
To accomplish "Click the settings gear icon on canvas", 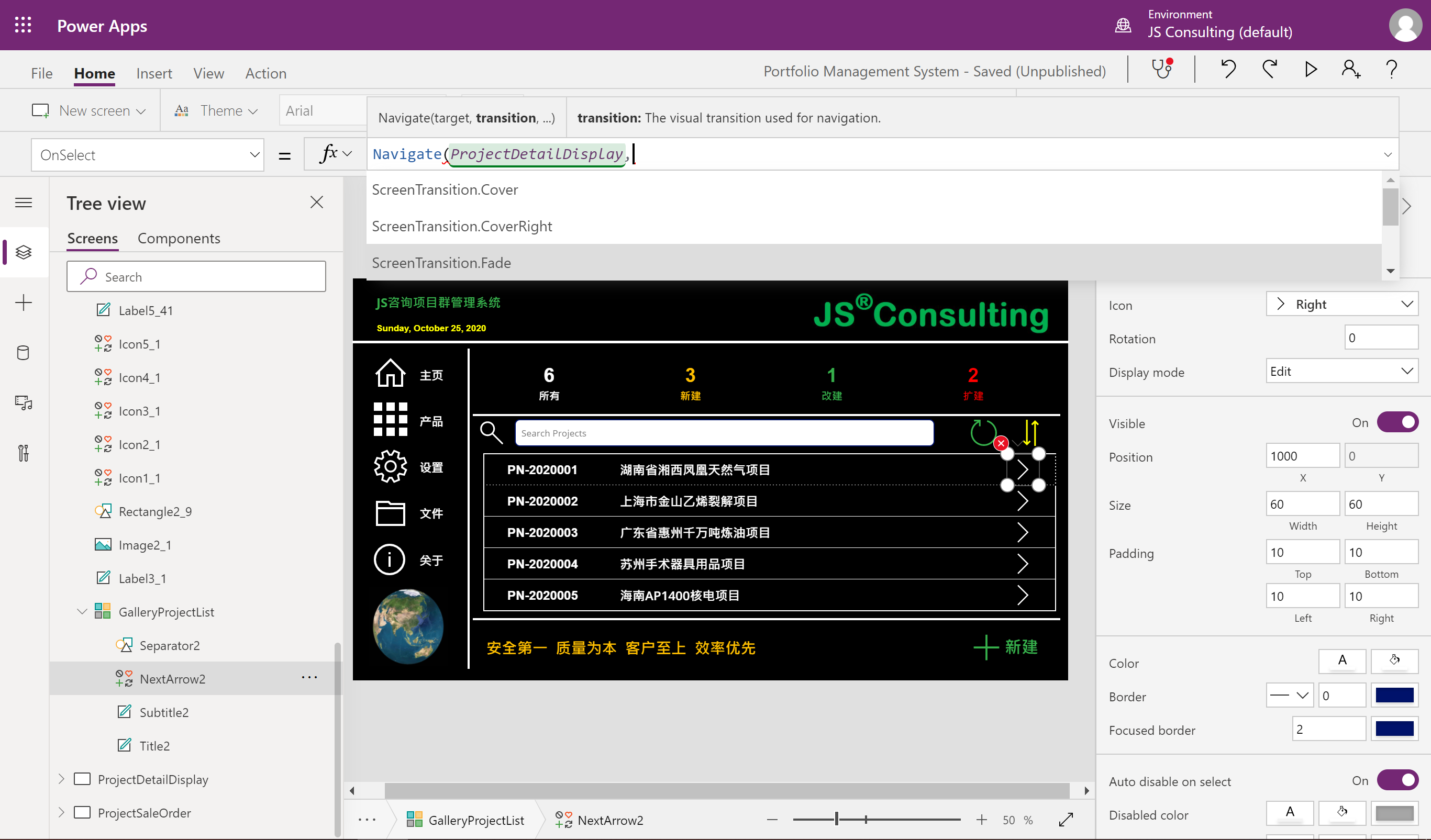I will pyautogui.click(x=390, y=466).
